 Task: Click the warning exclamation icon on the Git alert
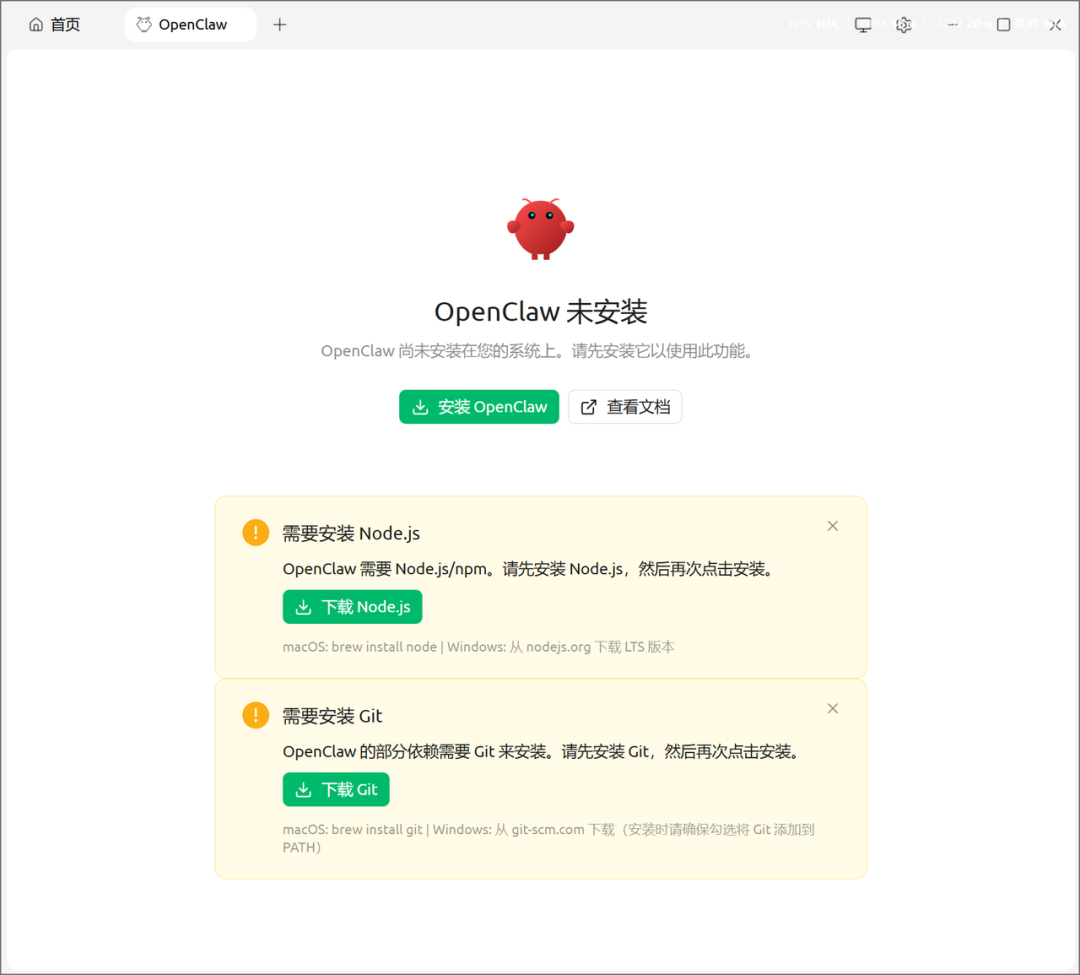pyautogui.click(x=255, y=715)
